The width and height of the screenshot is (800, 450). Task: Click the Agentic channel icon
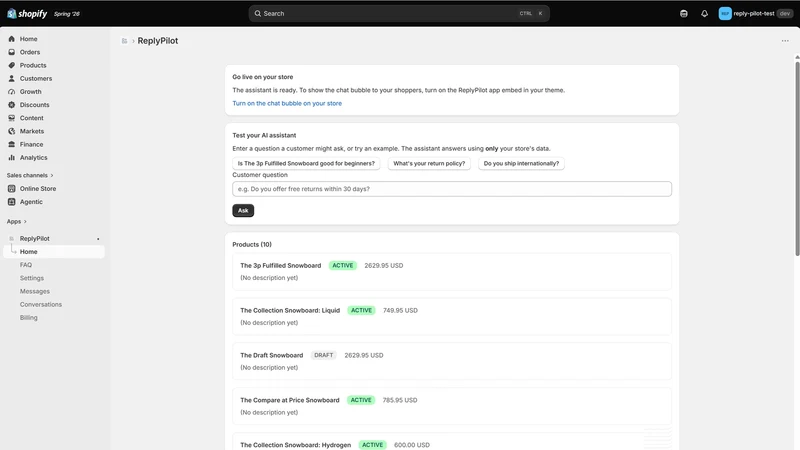point(12,202)
